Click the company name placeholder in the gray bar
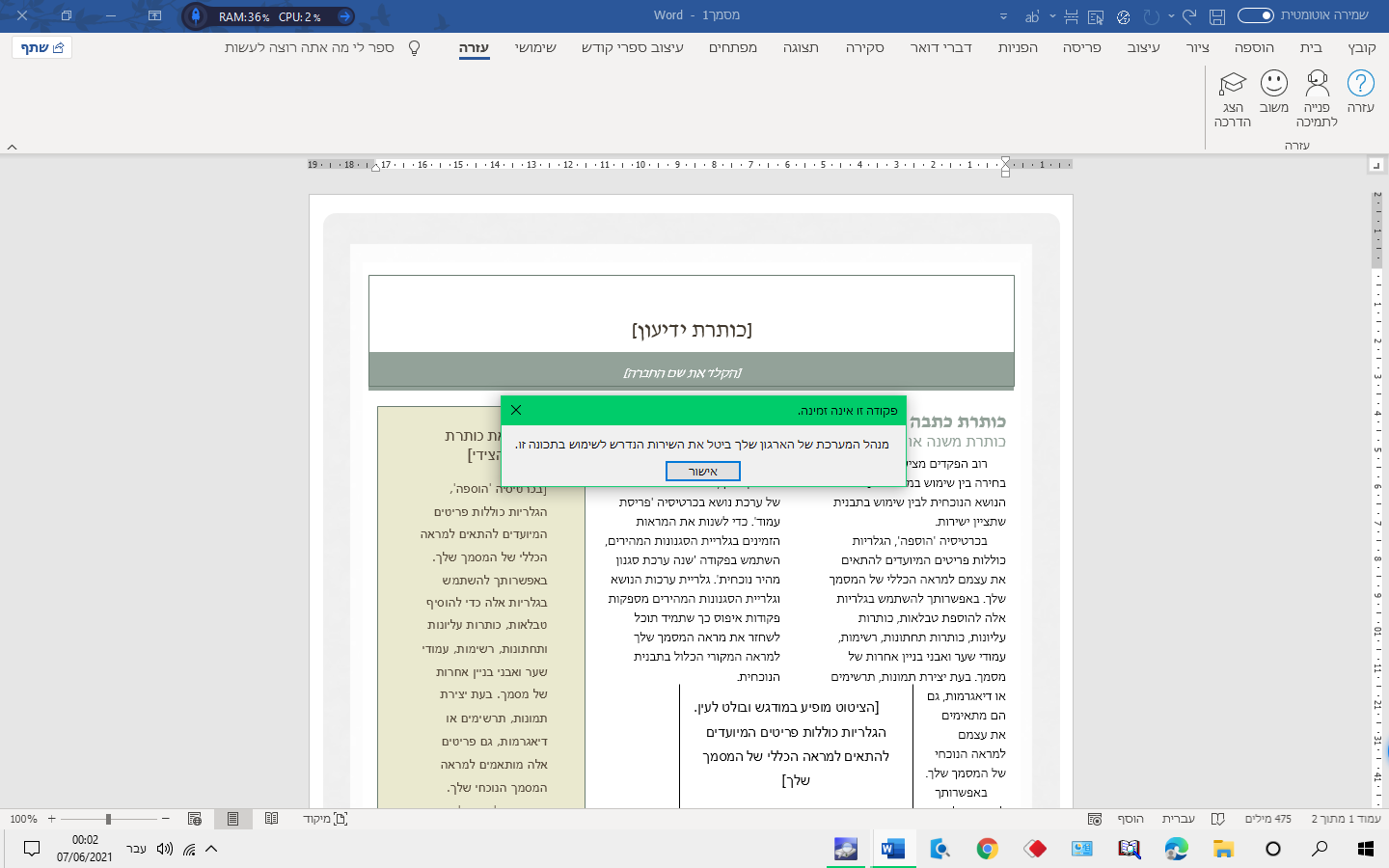This screenshot has width=1389, height=868. pos(682,373)
